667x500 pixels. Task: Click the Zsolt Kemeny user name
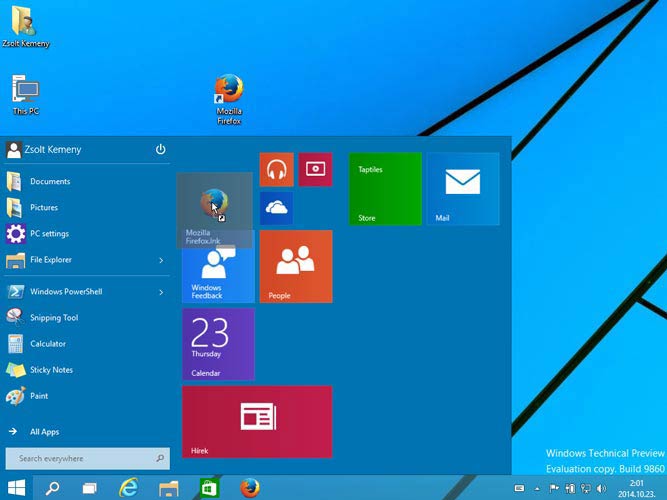pos(53,150)
